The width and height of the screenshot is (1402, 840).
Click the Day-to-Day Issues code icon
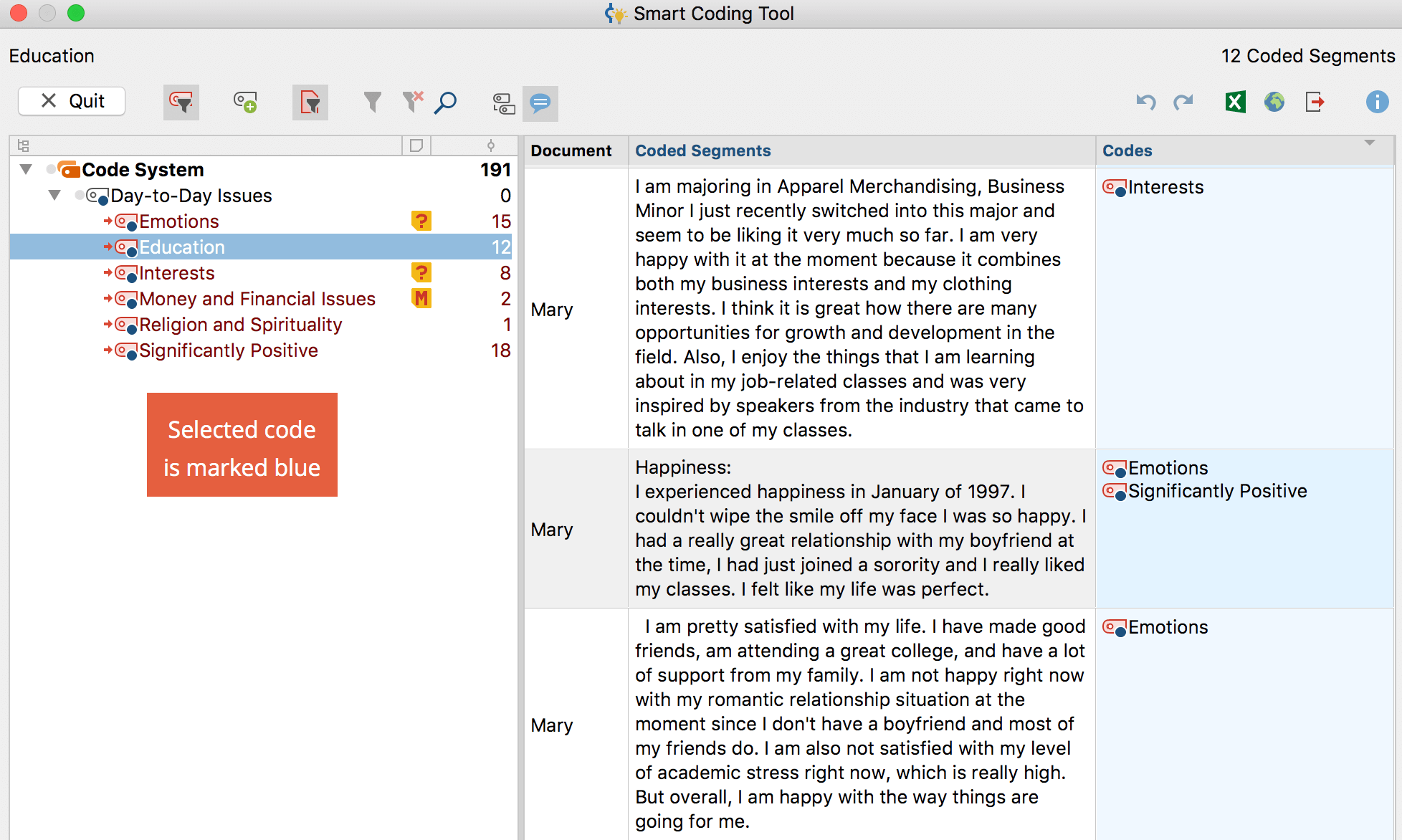tap(97, 196)
